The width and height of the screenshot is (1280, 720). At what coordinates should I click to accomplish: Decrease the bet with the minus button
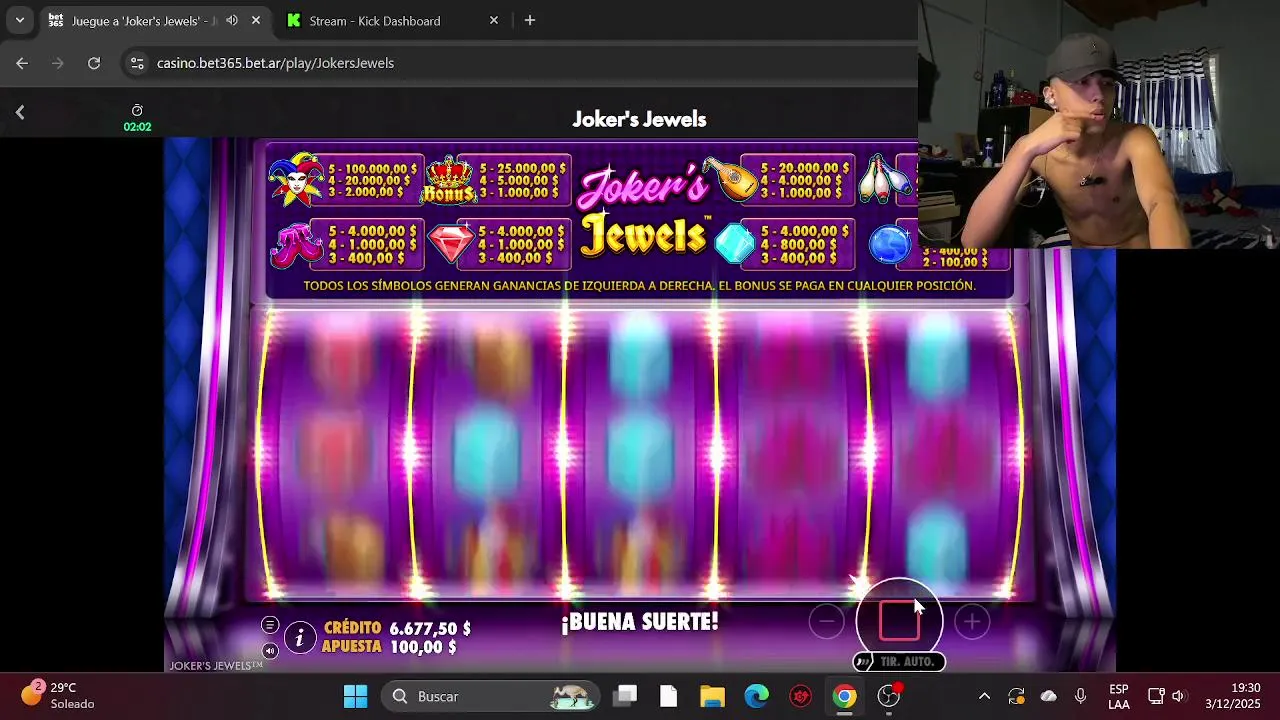pos(826,622)
